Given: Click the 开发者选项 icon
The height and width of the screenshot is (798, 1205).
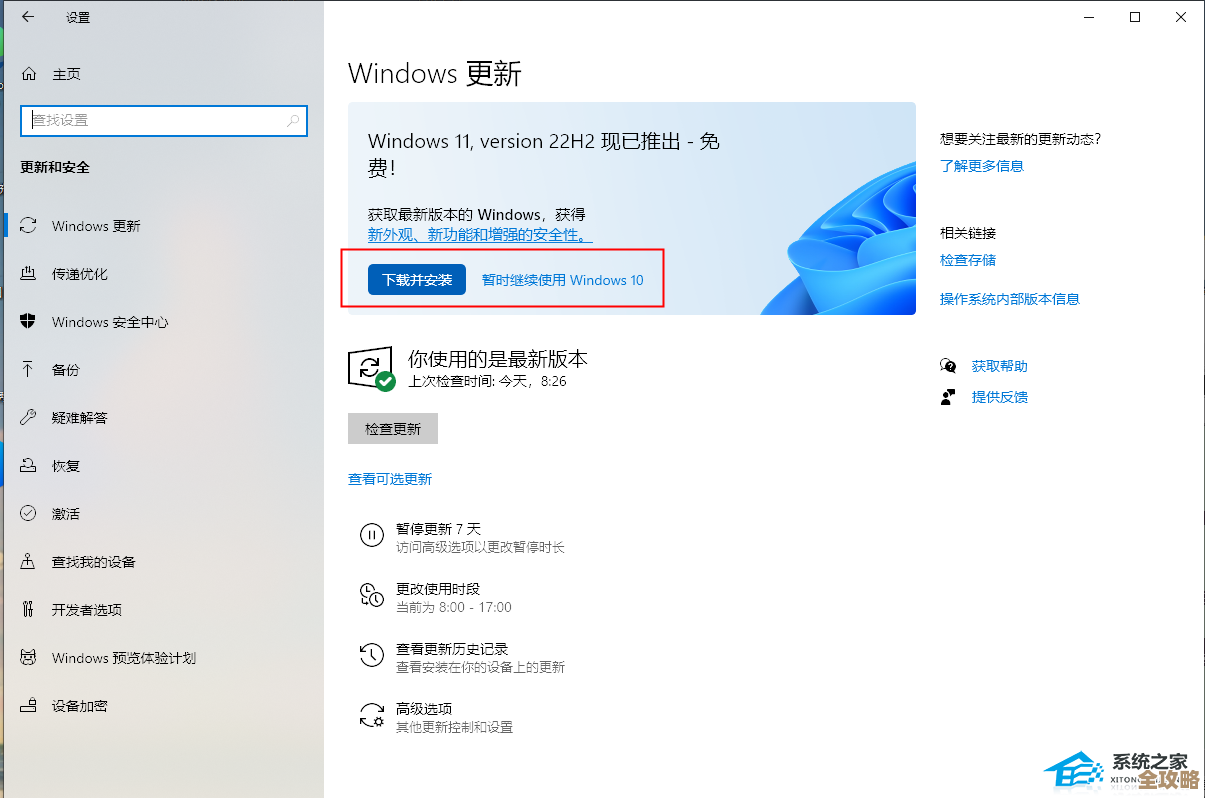Looking at the screenshot, I should [x=29, y=609].
